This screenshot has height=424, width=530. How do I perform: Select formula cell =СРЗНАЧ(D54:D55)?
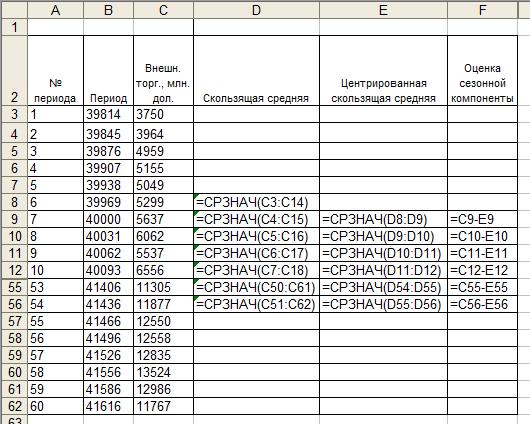(x=383, y=287)
